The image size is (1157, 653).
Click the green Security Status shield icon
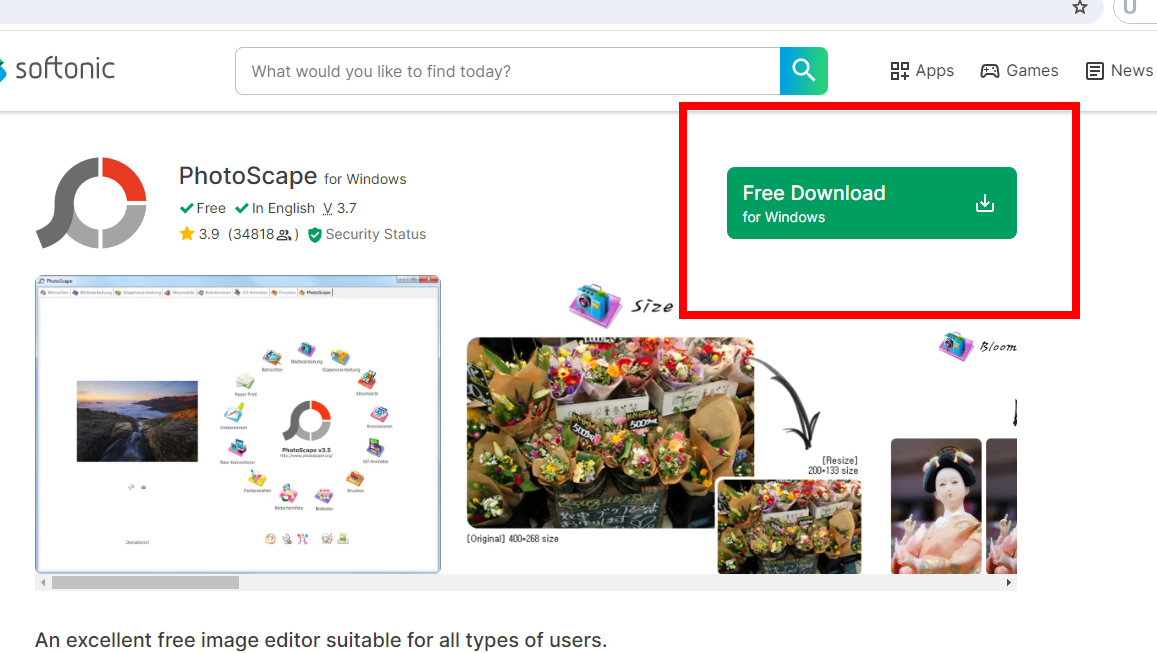314,235
